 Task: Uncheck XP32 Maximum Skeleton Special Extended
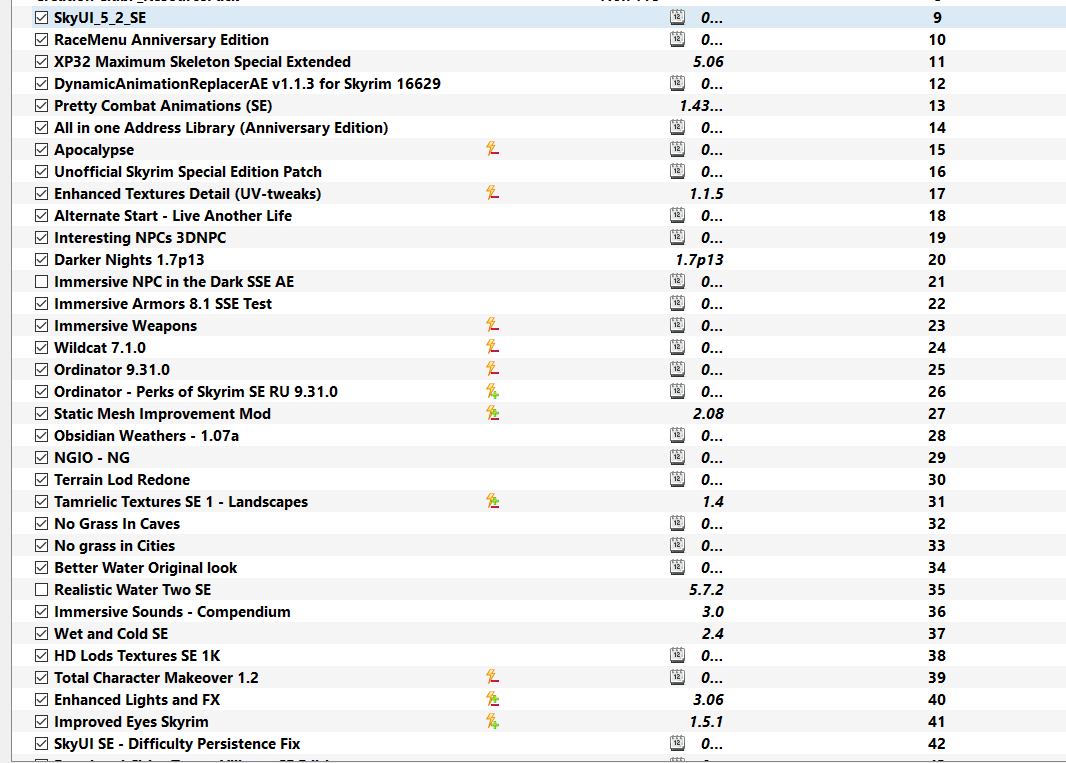pos(41,62)
